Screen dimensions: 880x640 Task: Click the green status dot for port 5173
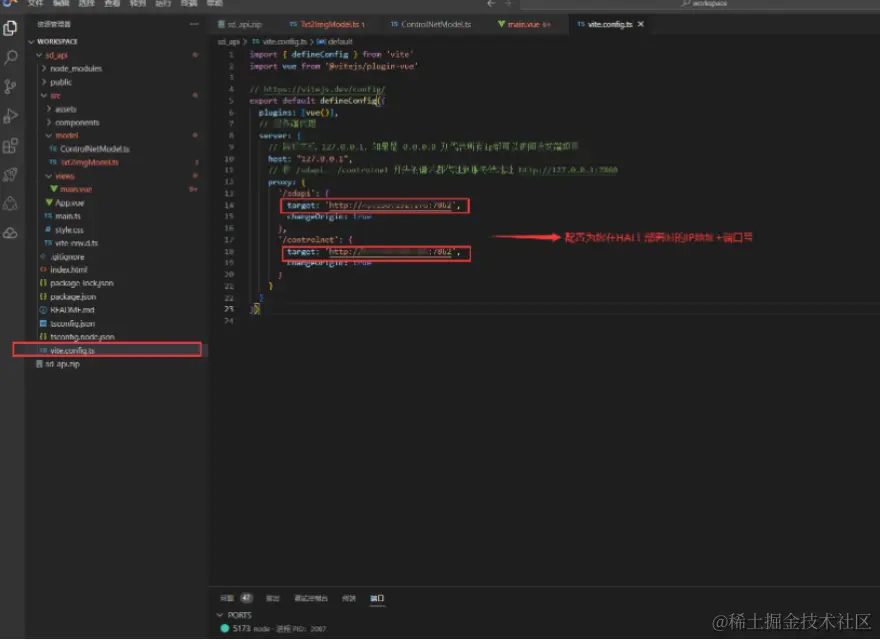point(225,628)
